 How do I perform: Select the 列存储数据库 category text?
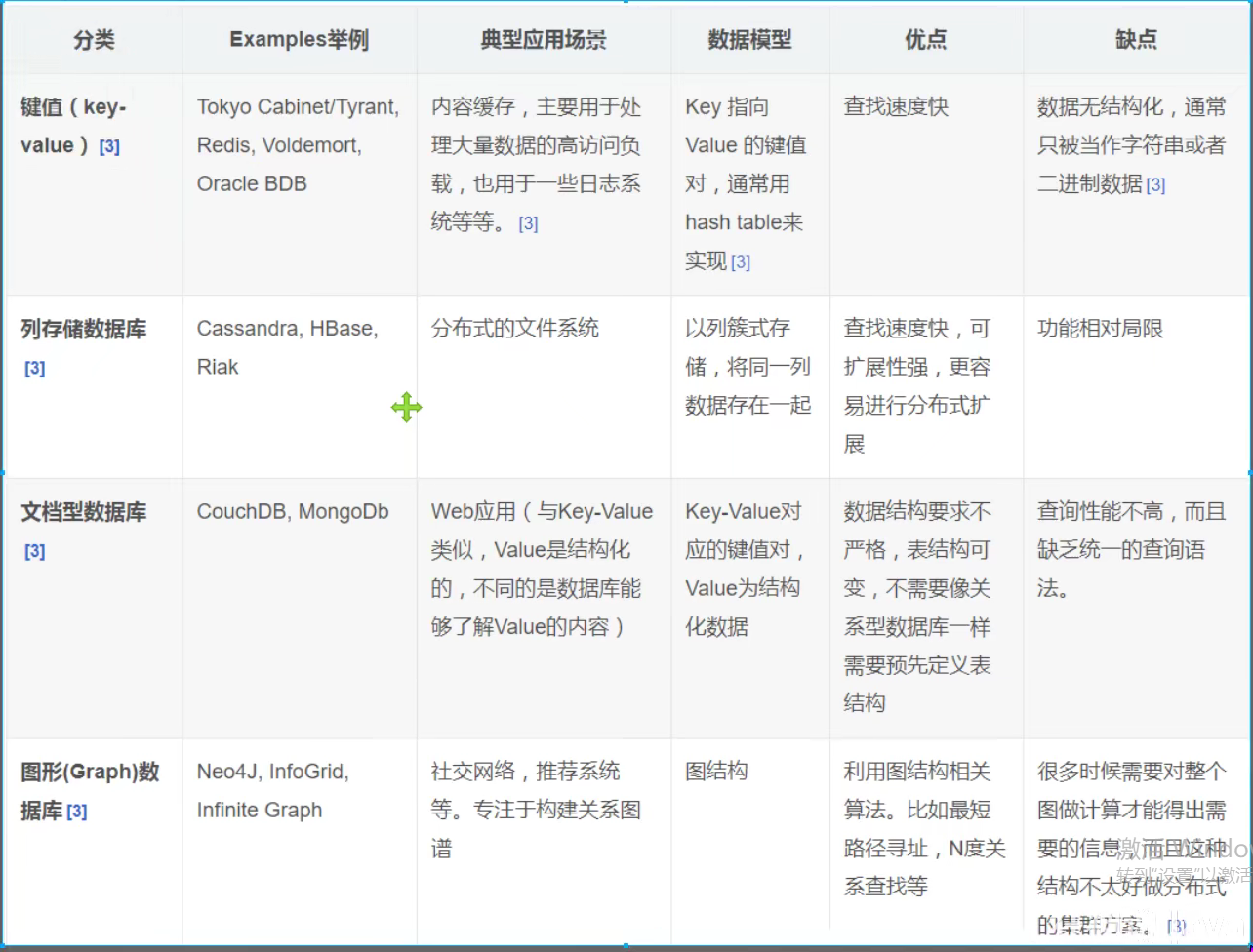(84, 330)
